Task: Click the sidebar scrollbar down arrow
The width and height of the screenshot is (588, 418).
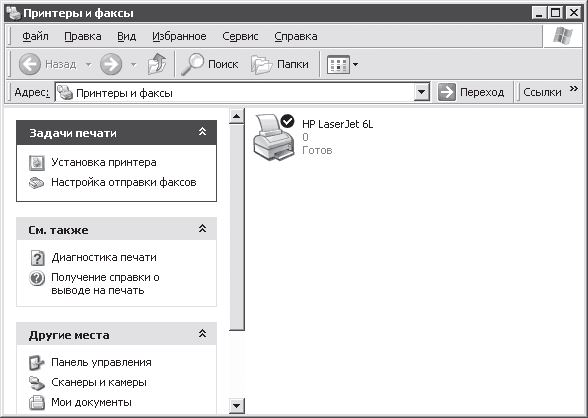Action: coord(236,406)
